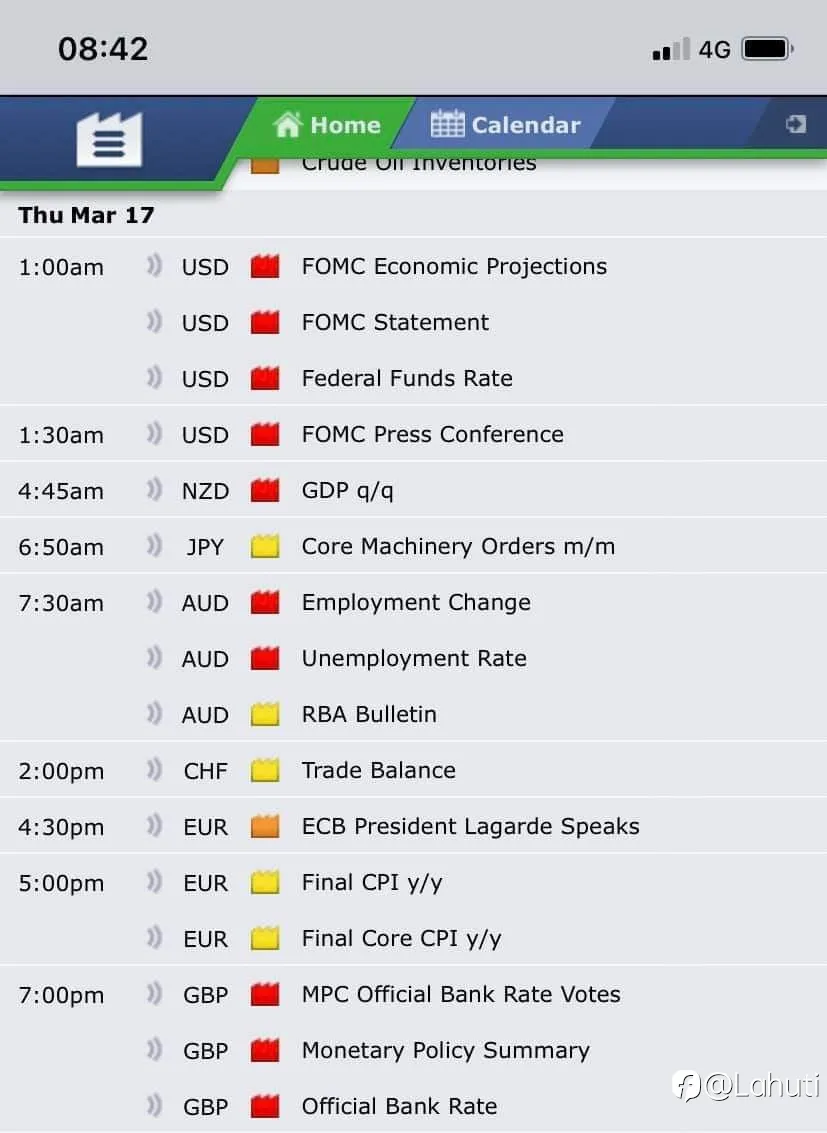827x1133 pixels.
Task: Open the Forex Factory menu icon
Action: [x=109, y=139]
